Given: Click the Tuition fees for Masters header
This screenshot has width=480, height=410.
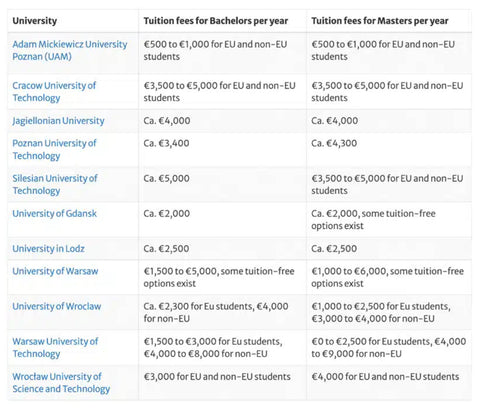Looking at the screenshot, I should click(x=380, y=21).
